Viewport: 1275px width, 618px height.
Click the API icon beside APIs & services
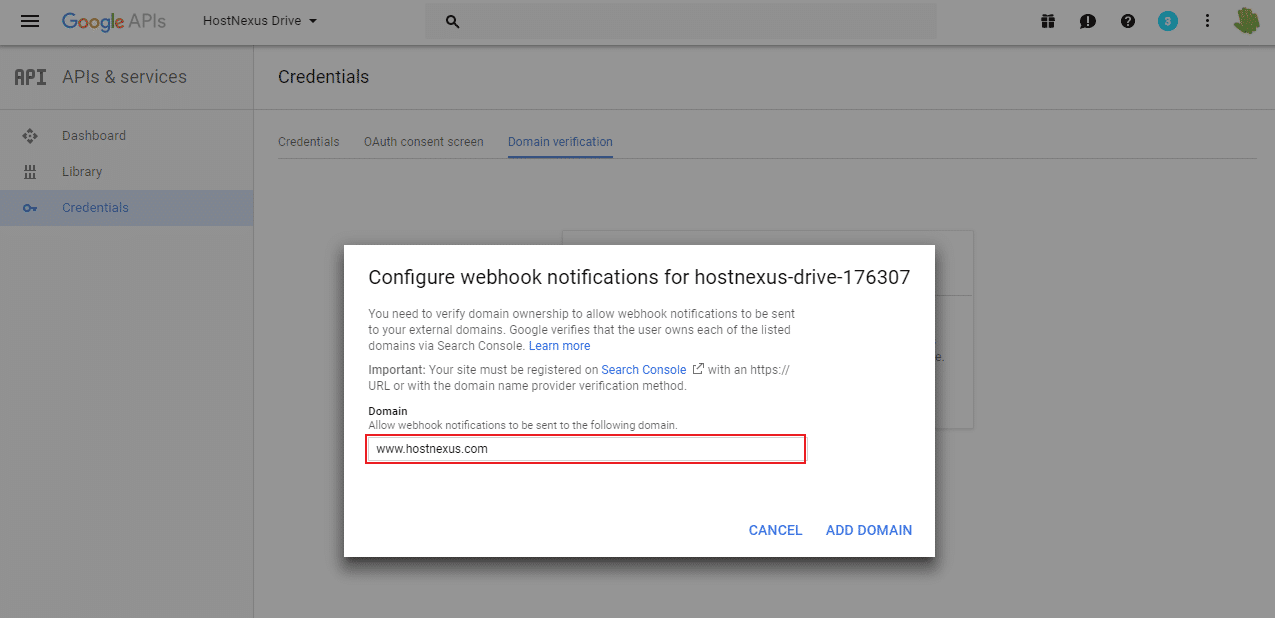tap(30, 77)
